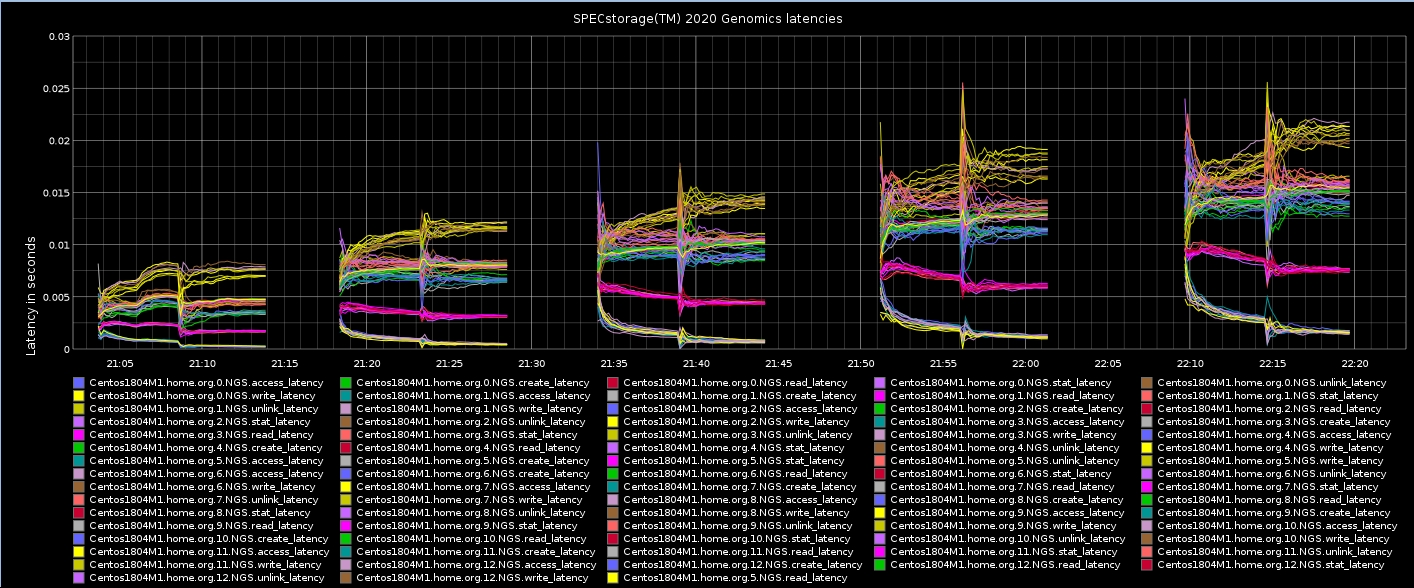
Task: Select legend entry org.10.NGS.create_latency
Action: [202, 539]
